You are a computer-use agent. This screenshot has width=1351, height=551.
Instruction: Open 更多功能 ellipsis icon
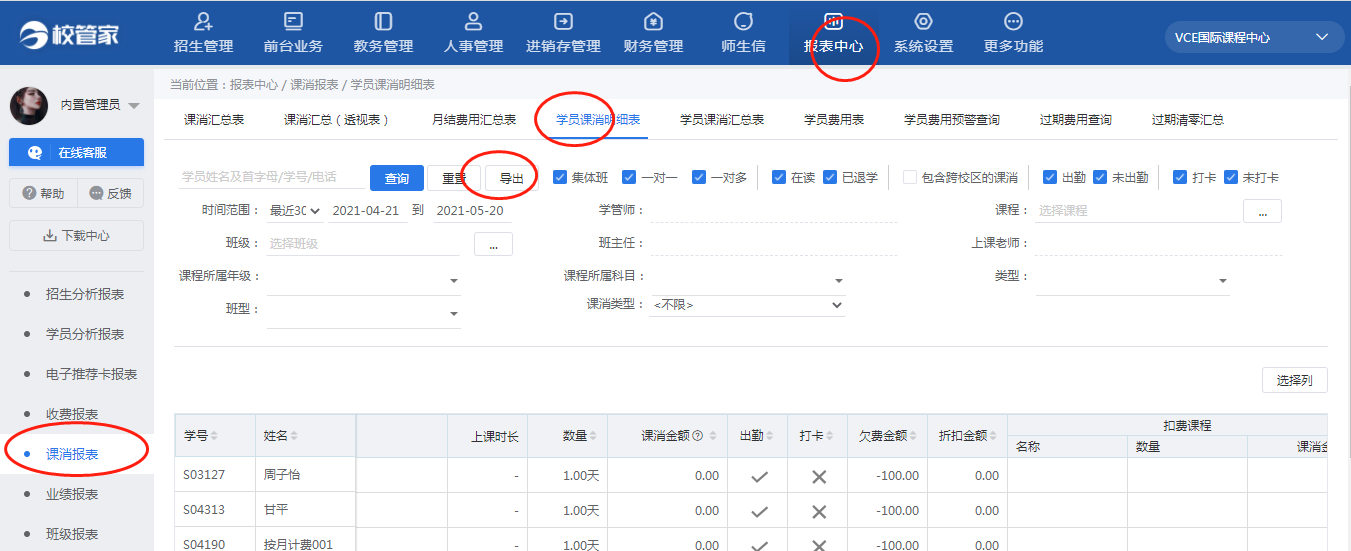[x=1013, y=21]
